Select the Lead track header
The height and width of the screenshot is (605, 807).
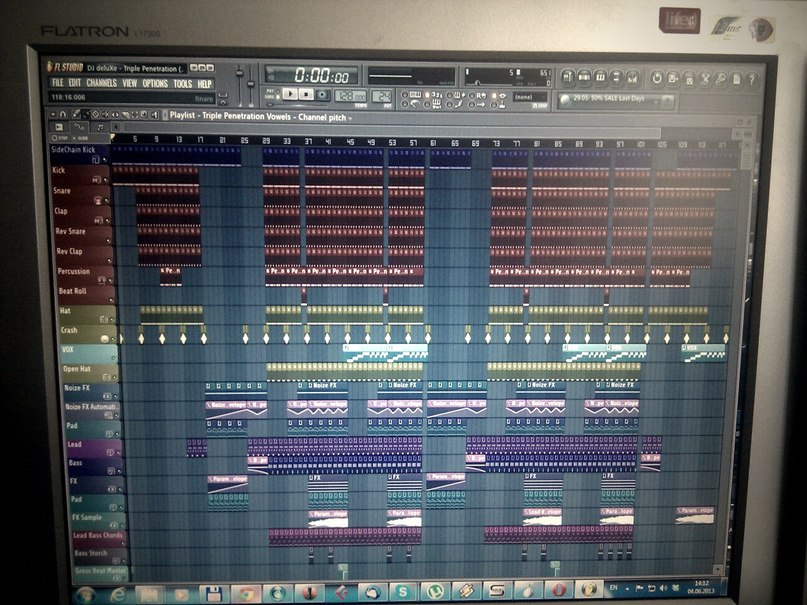click(95, 448)
